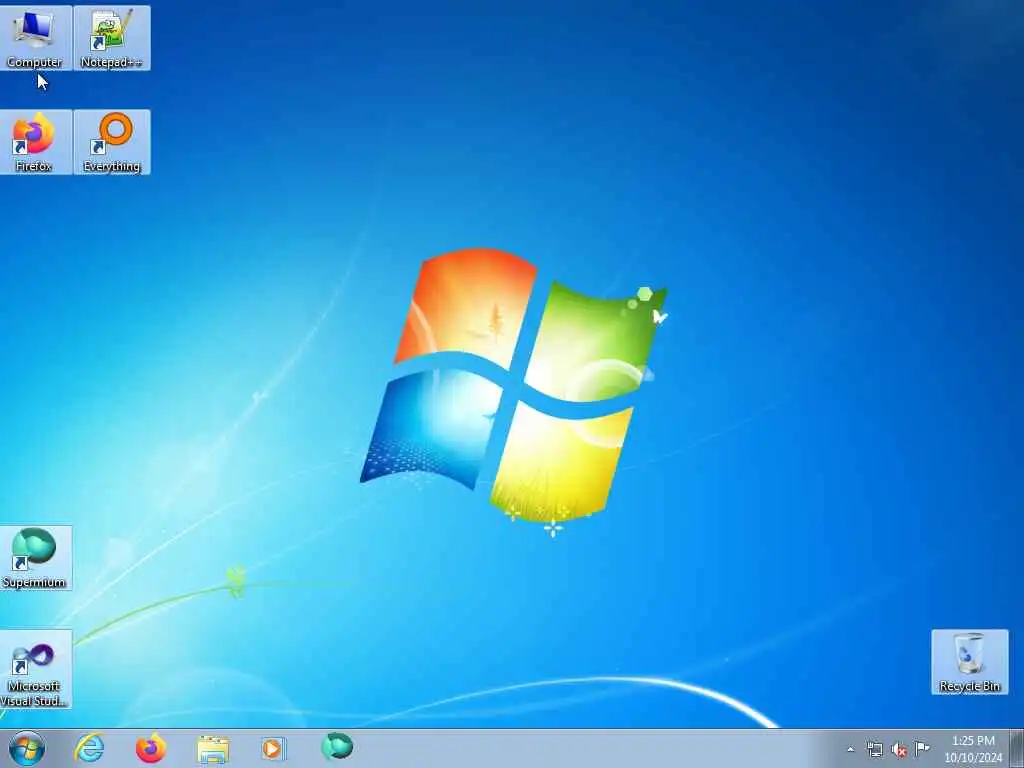Screen dimensions: 1024x768
Task: Select the Microsoft Visual Studio shortcut
Action: tap(35, 669)
